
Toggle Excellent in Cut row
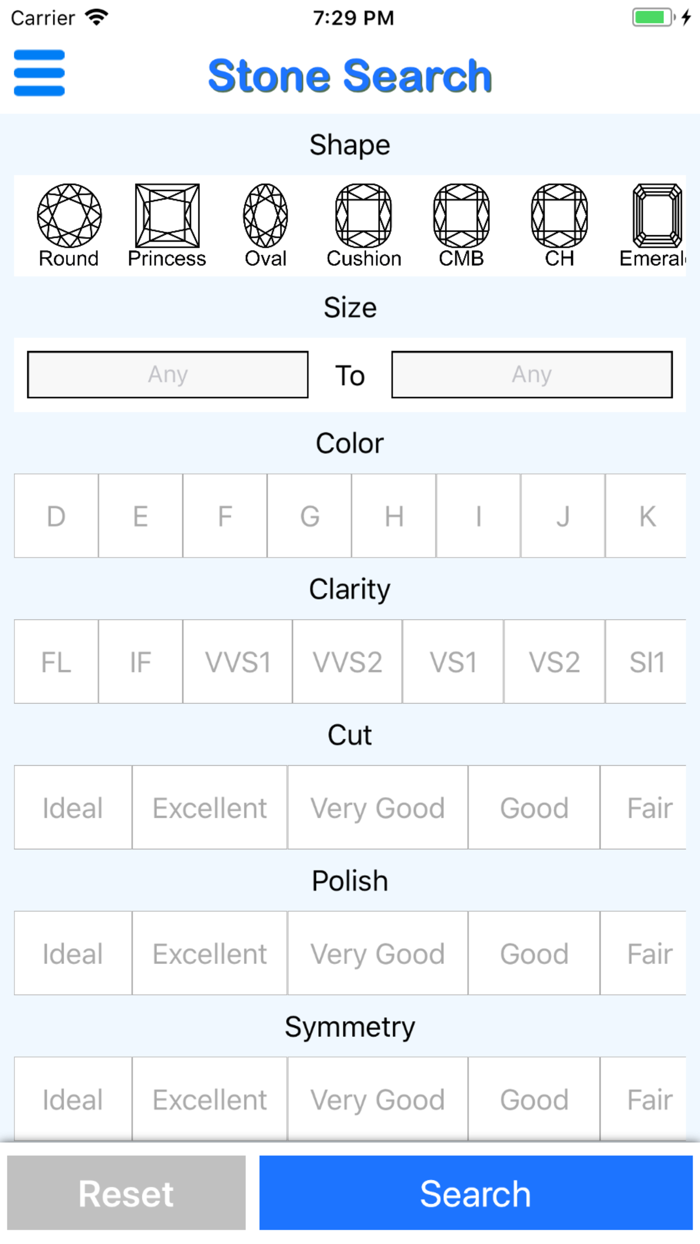[x=210, y=808]
